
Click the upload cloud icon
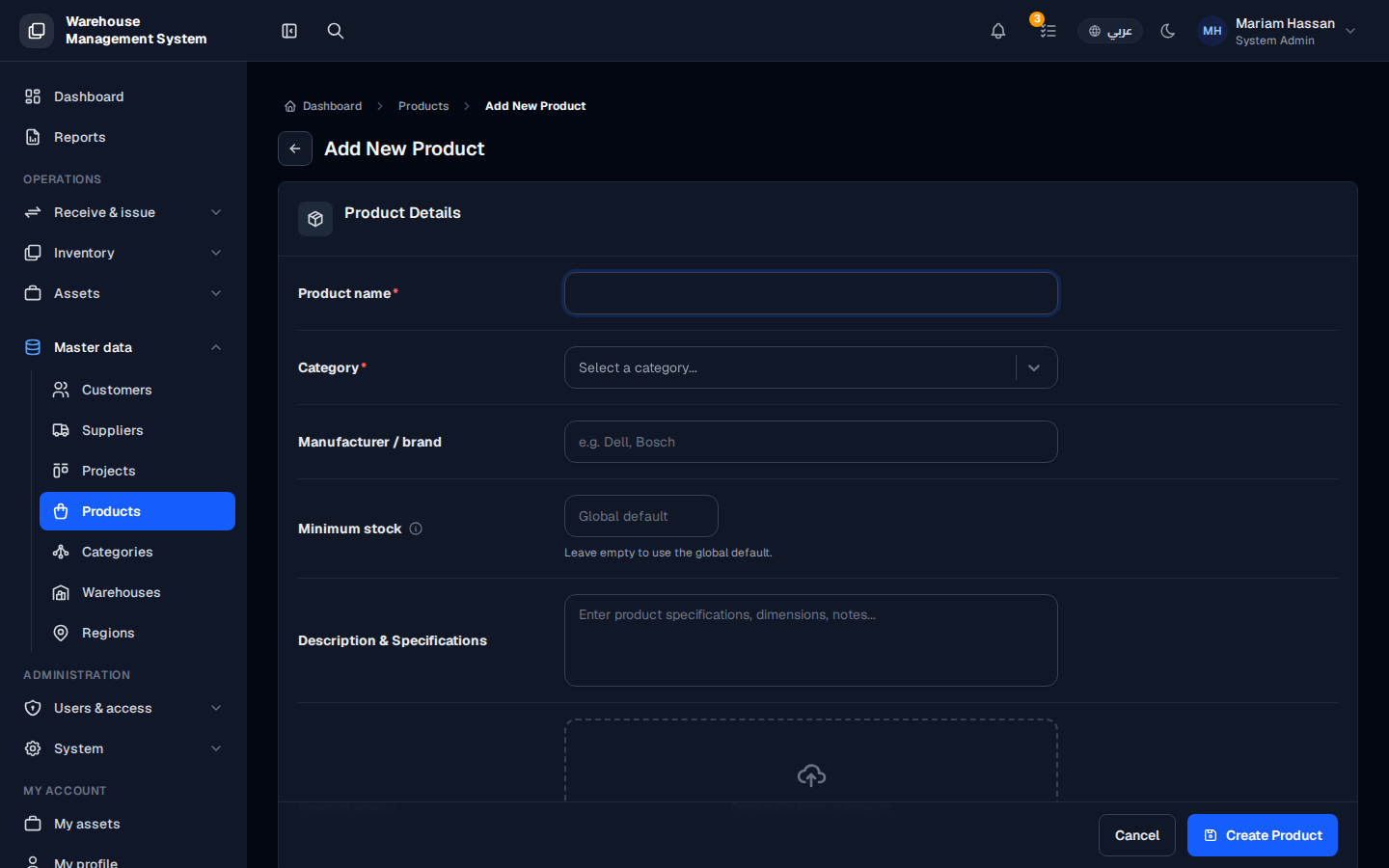click(811, 775)
